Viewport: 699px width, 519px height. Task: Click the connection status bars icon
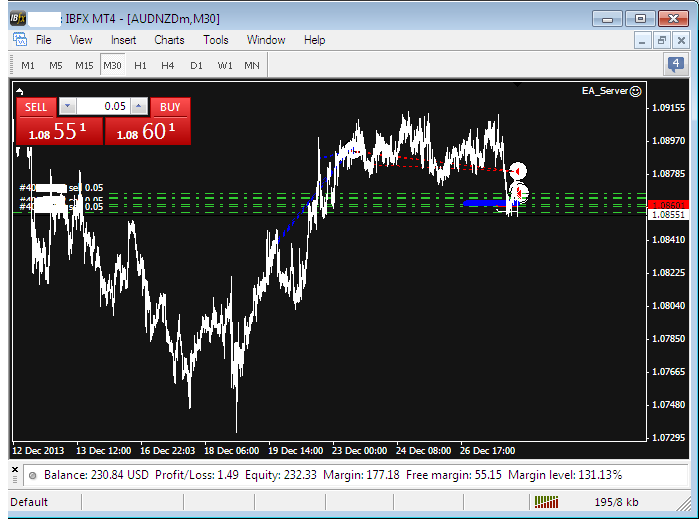(547, 501)
